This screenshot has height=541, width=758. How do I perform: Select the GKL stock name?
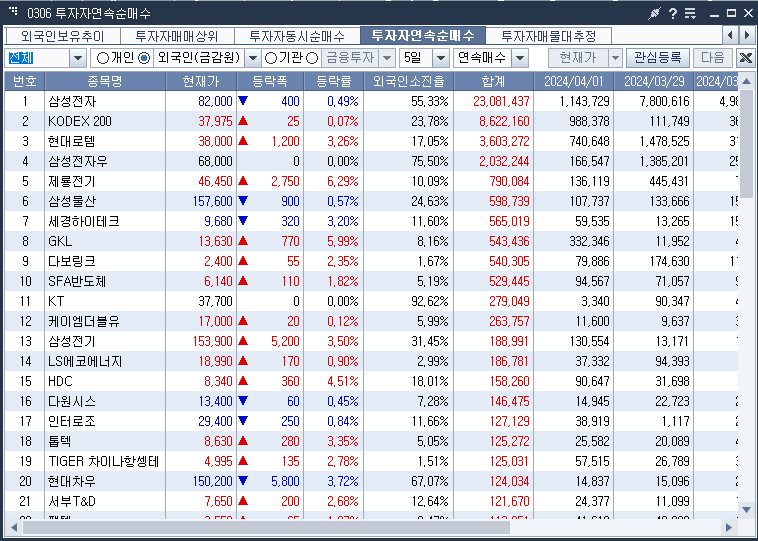[60, 241]
